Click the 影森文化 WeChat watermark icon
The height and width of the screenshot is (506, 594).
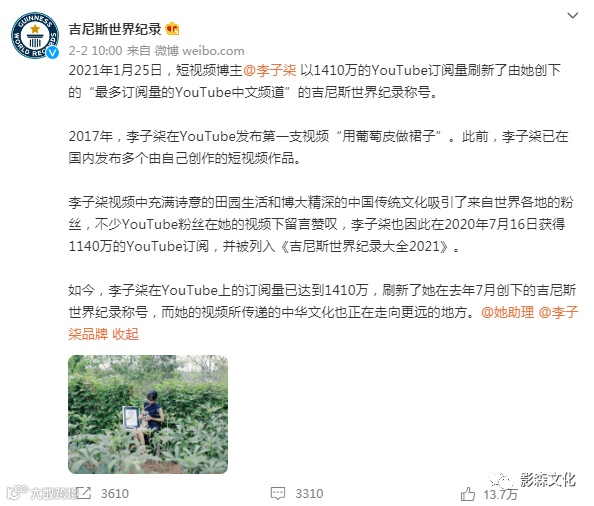click(501, 480)
